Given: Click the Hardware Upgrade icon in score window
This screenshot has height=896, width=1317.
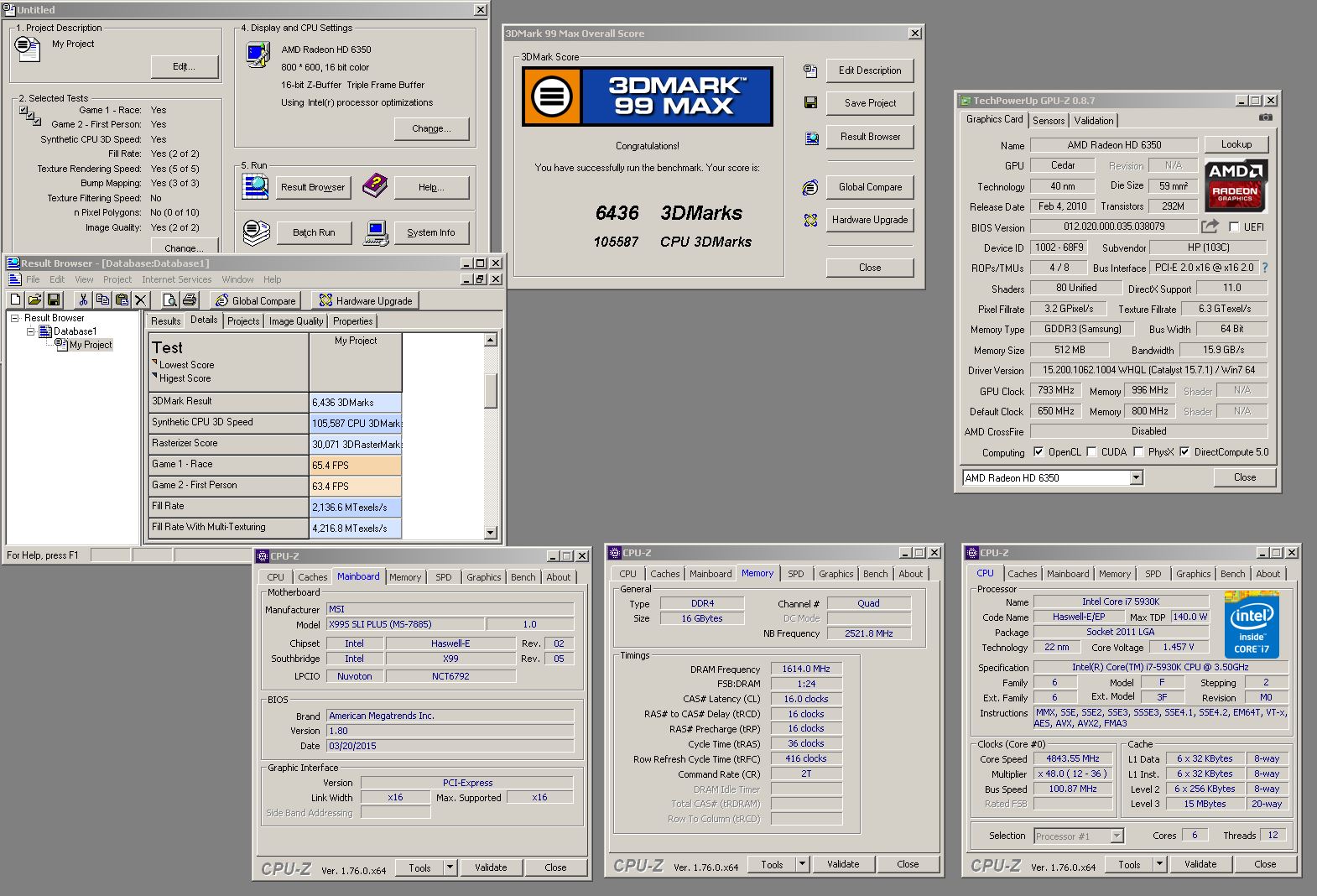Looking at the screenshot, I should pyautogui.click(x=810, y=220).
